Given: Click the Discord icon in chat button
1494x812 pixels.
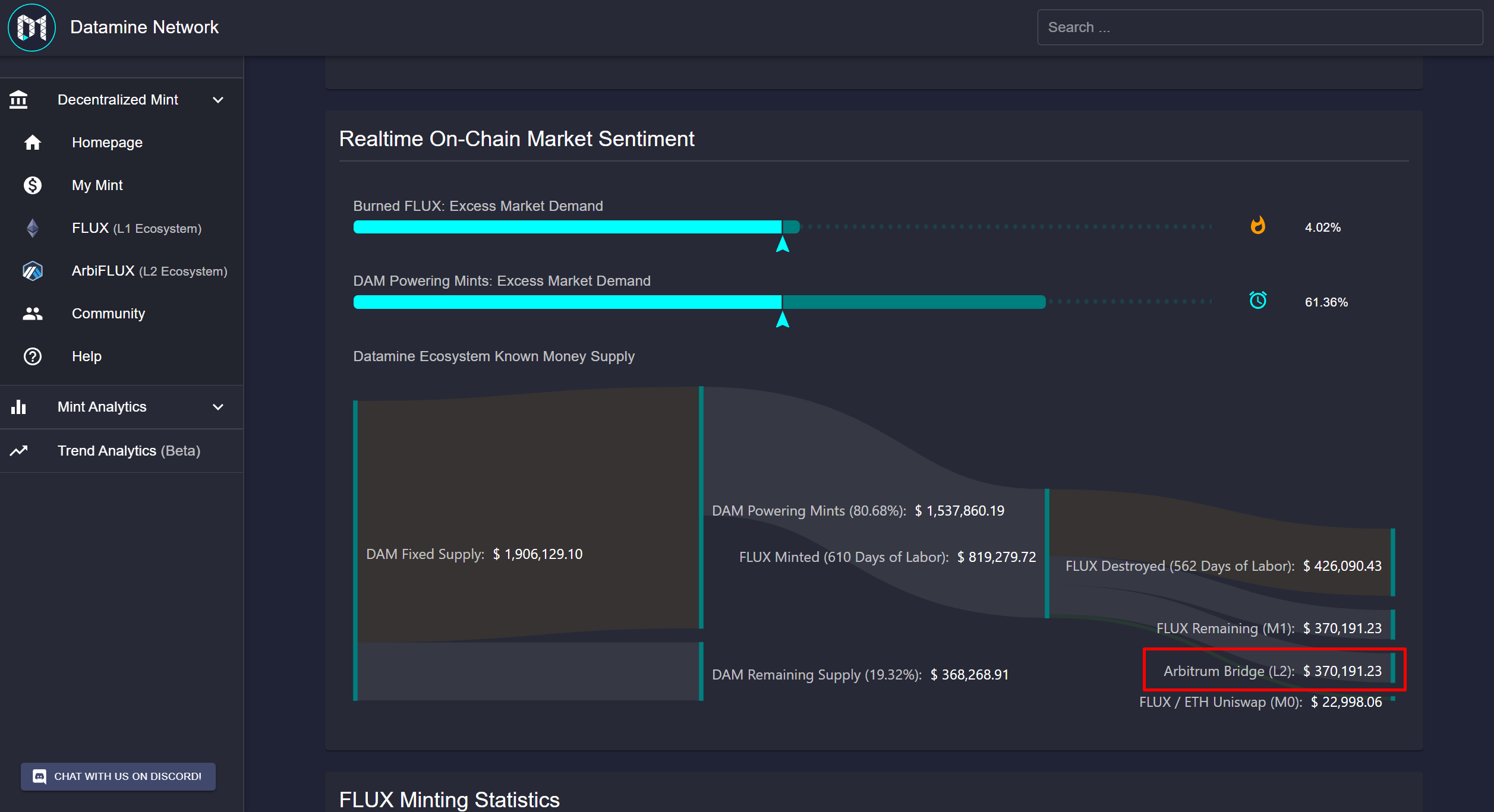Looking at the screenshot, I should tap(40, 776).
